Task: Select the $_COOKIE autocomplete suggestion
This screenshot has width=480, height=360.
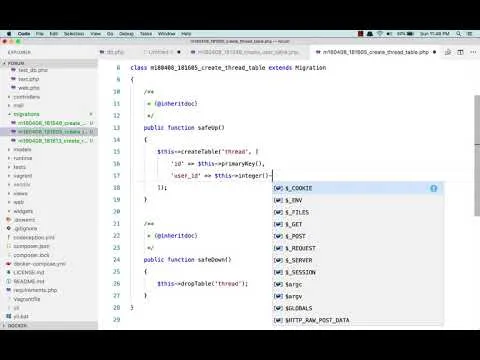Action: [358, 188]
